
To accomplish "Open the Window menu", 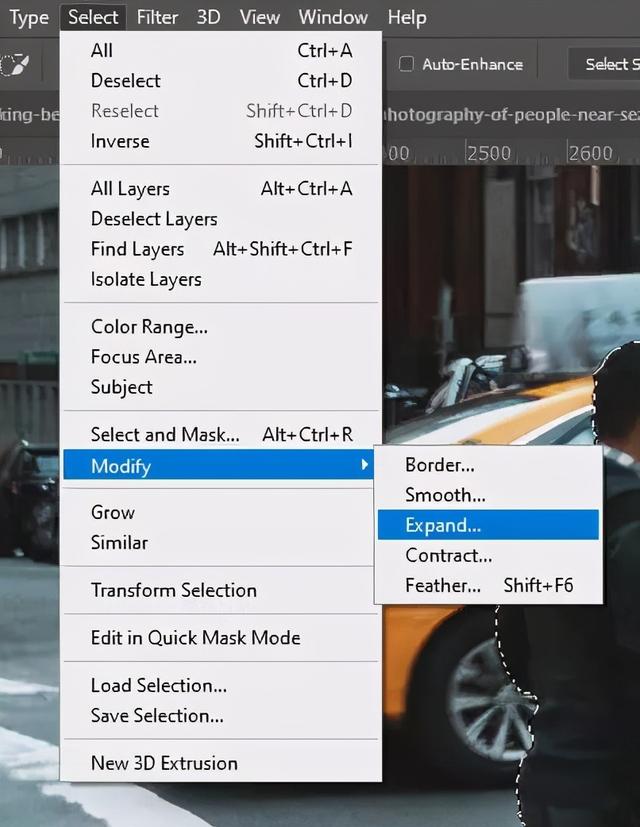I will click(333, 17).
